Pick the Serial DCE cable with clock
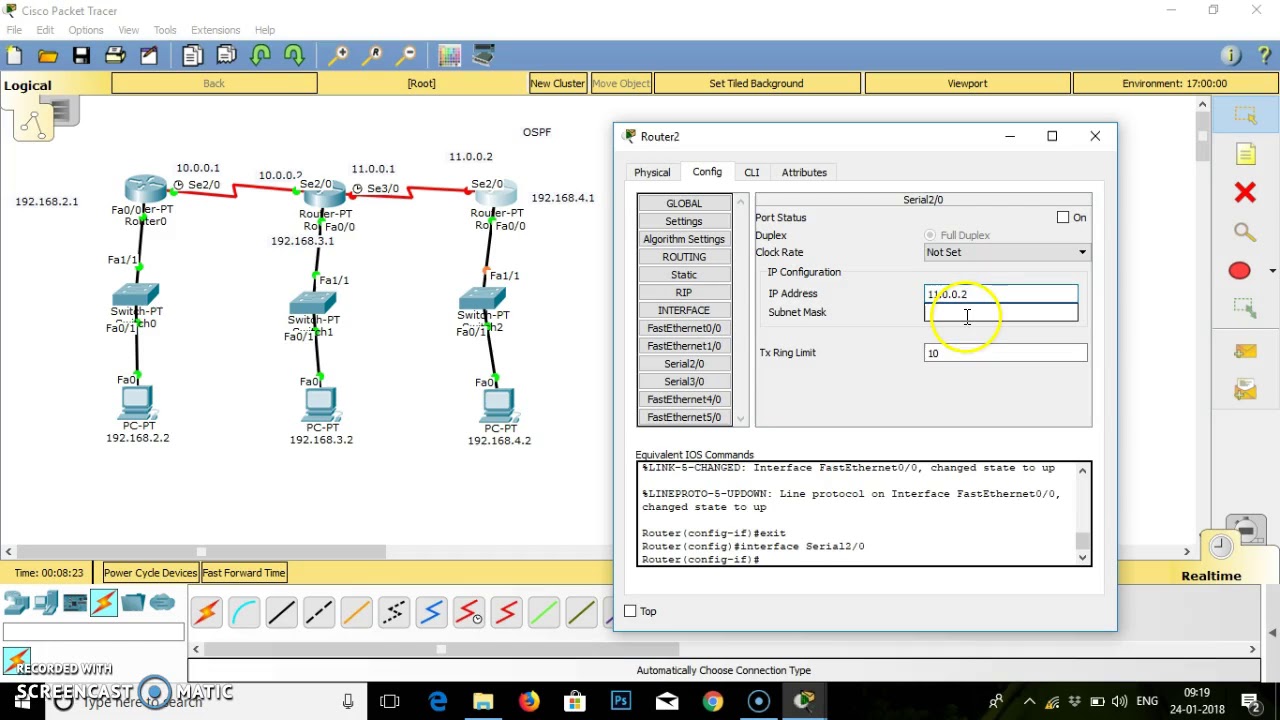 (469, 612)
